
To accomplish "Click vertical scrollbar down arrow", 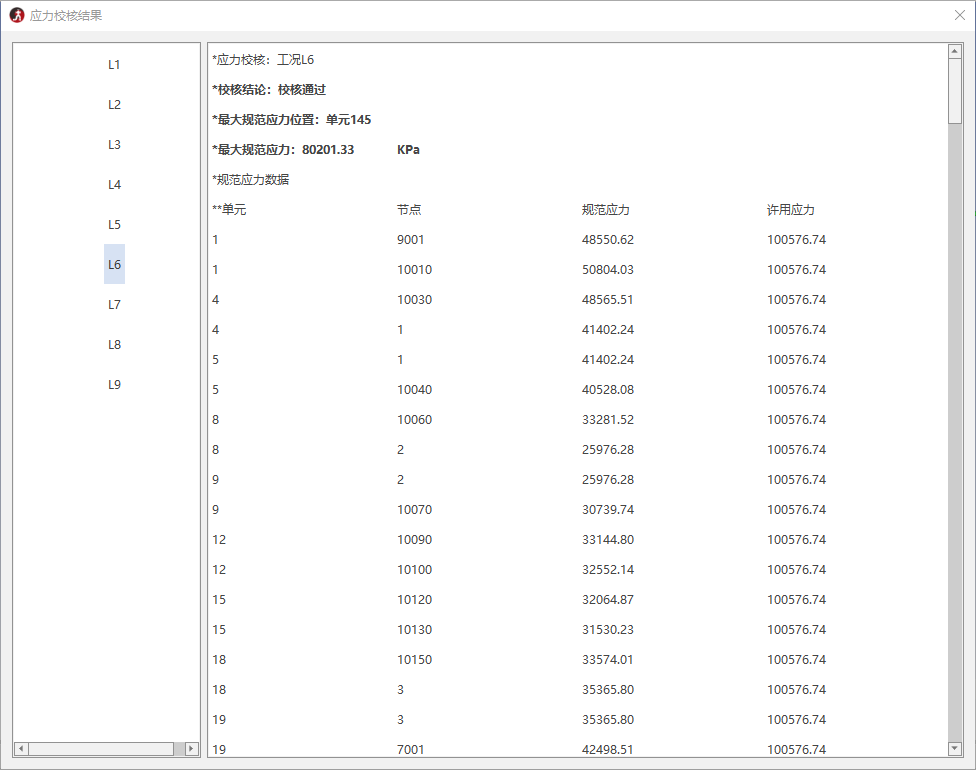I will coord(955,748).
